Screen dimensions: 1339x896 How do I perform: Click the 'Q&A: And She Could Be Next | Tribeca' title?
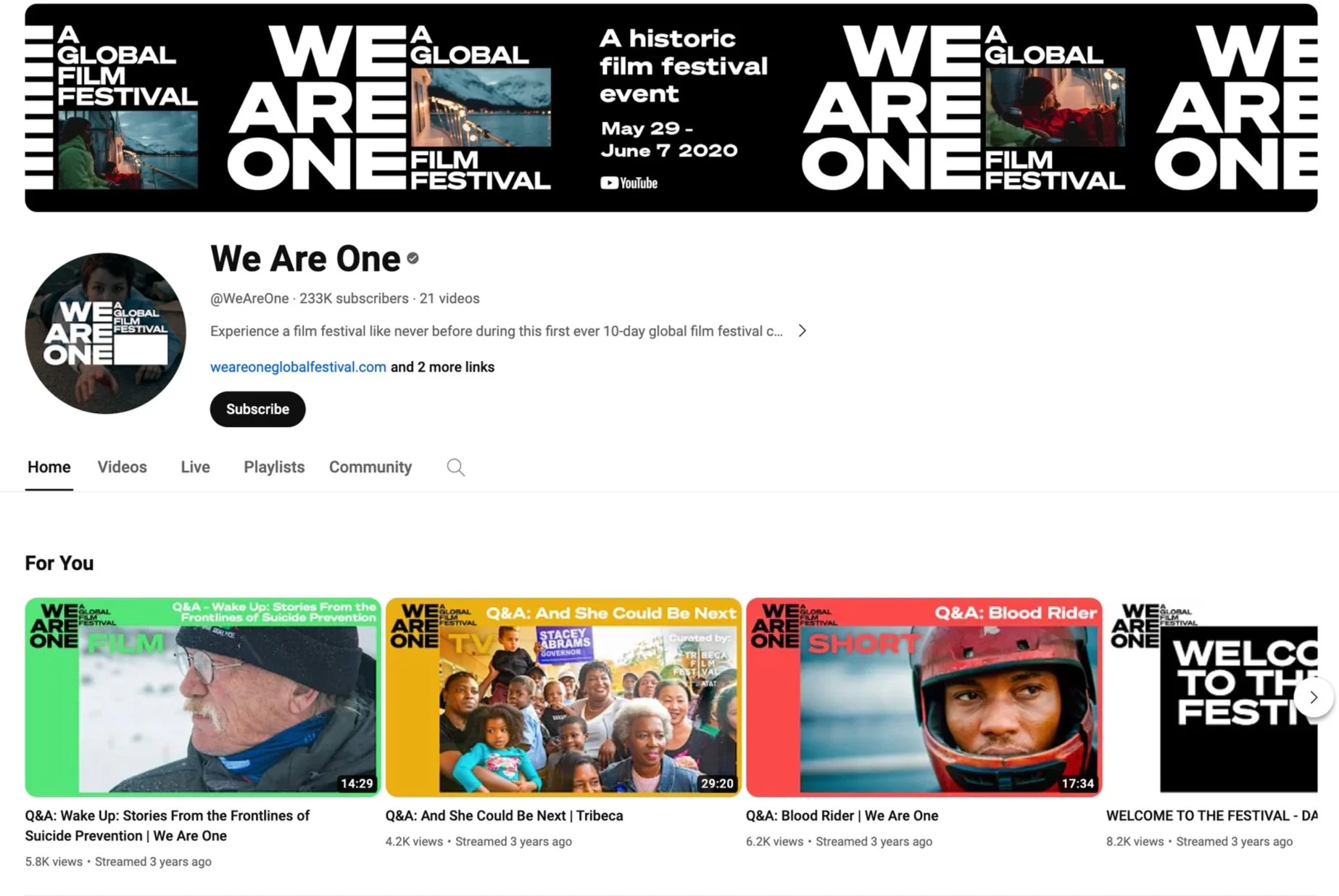click(x=504, y=816)
